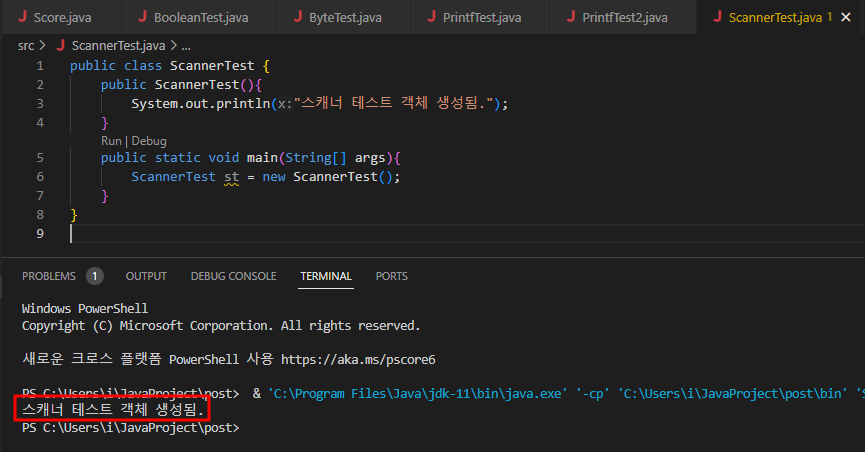
Task: Switch to the PrintfTest.java tab
Action: coord(480,17)
